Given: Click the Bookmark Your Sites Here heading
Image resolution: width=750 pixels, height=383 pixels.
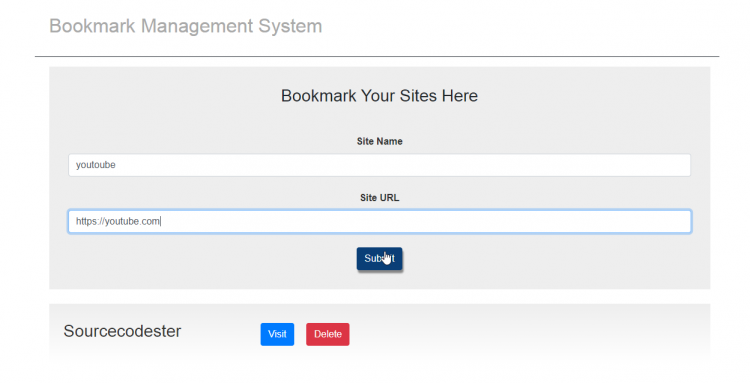Looking at the screenshot, I should (x=379, y=96).
